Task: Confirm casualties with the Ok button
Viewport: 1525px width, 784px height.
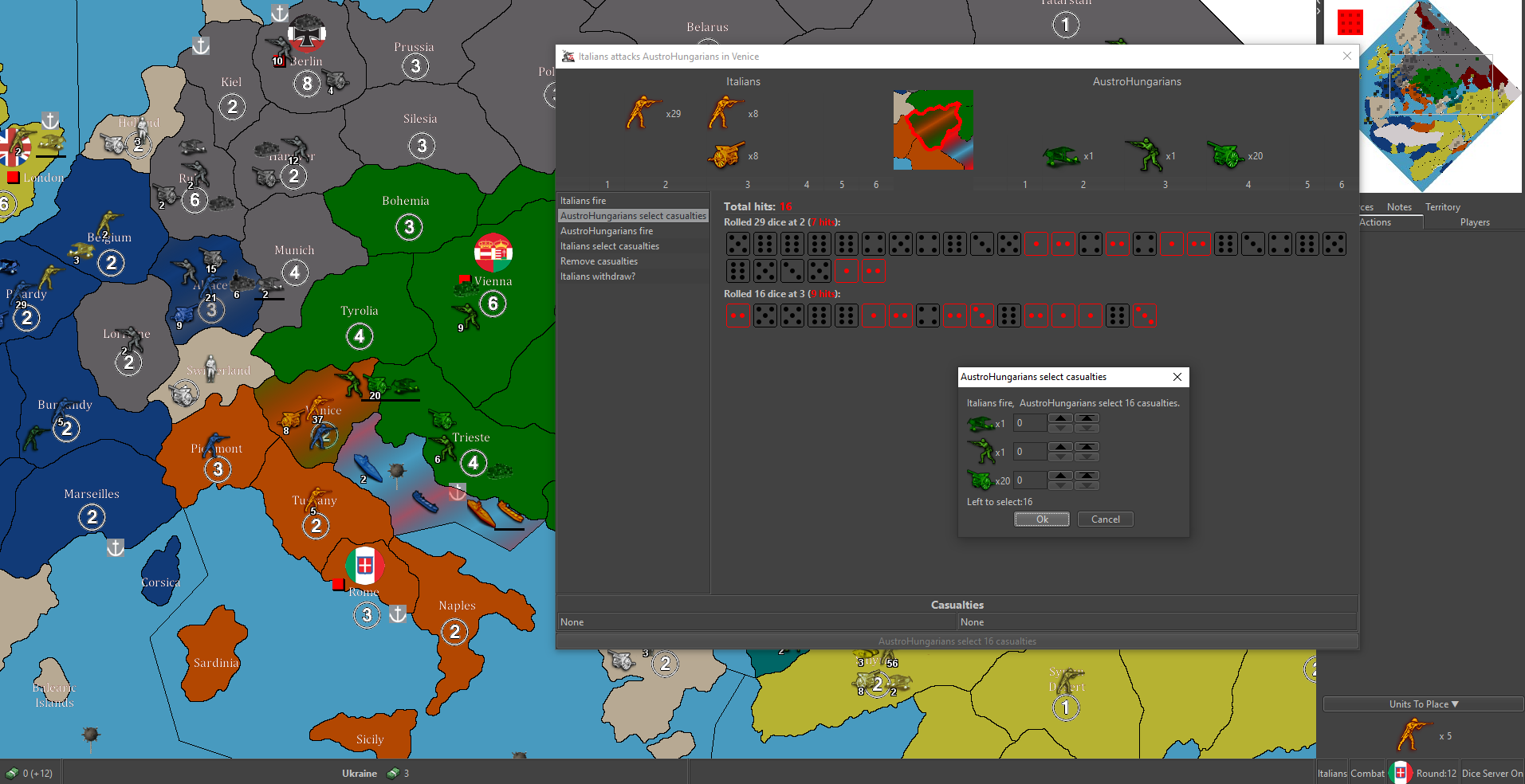Action: (1041, 519)
